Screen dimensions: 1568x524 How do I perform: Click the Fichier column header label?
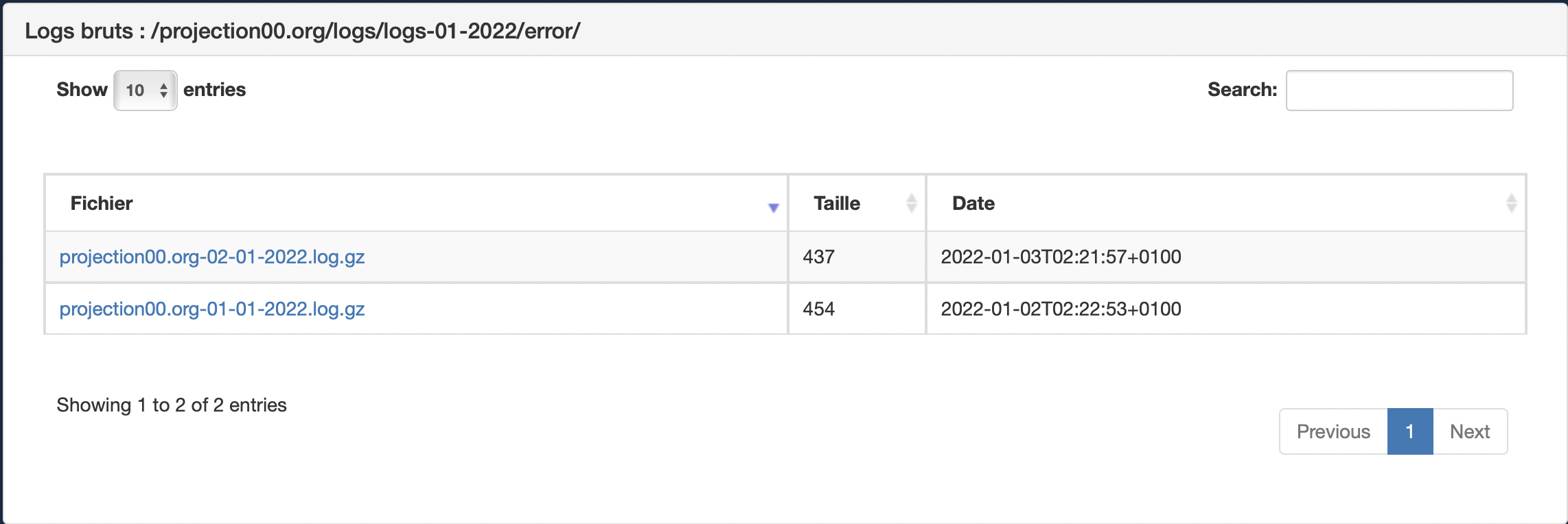pos(102,203)
